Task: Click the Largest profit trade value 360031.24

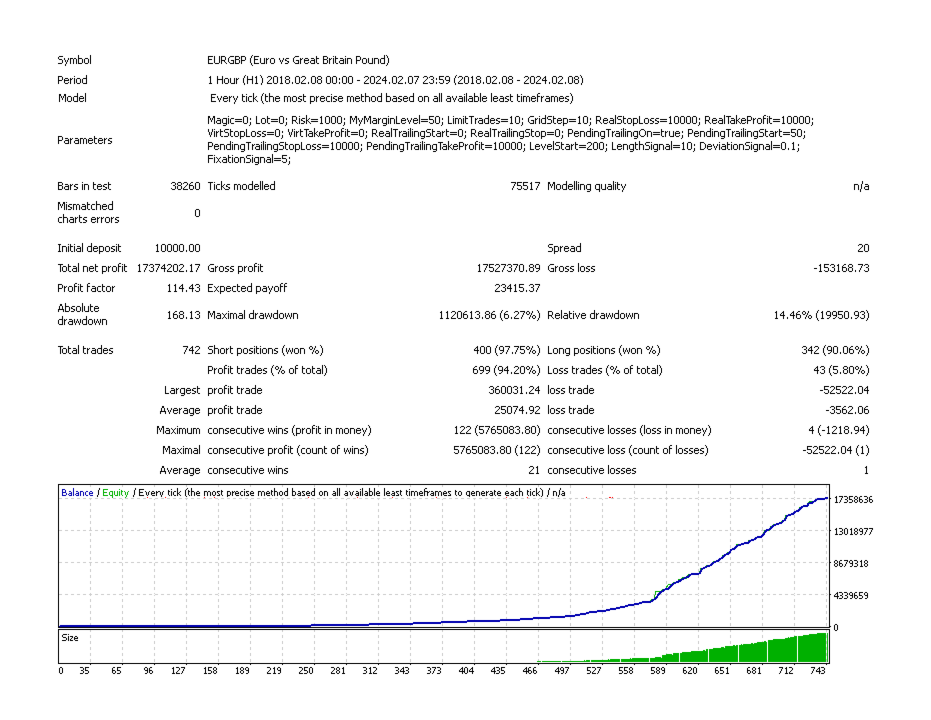Action: coord(514,390)
